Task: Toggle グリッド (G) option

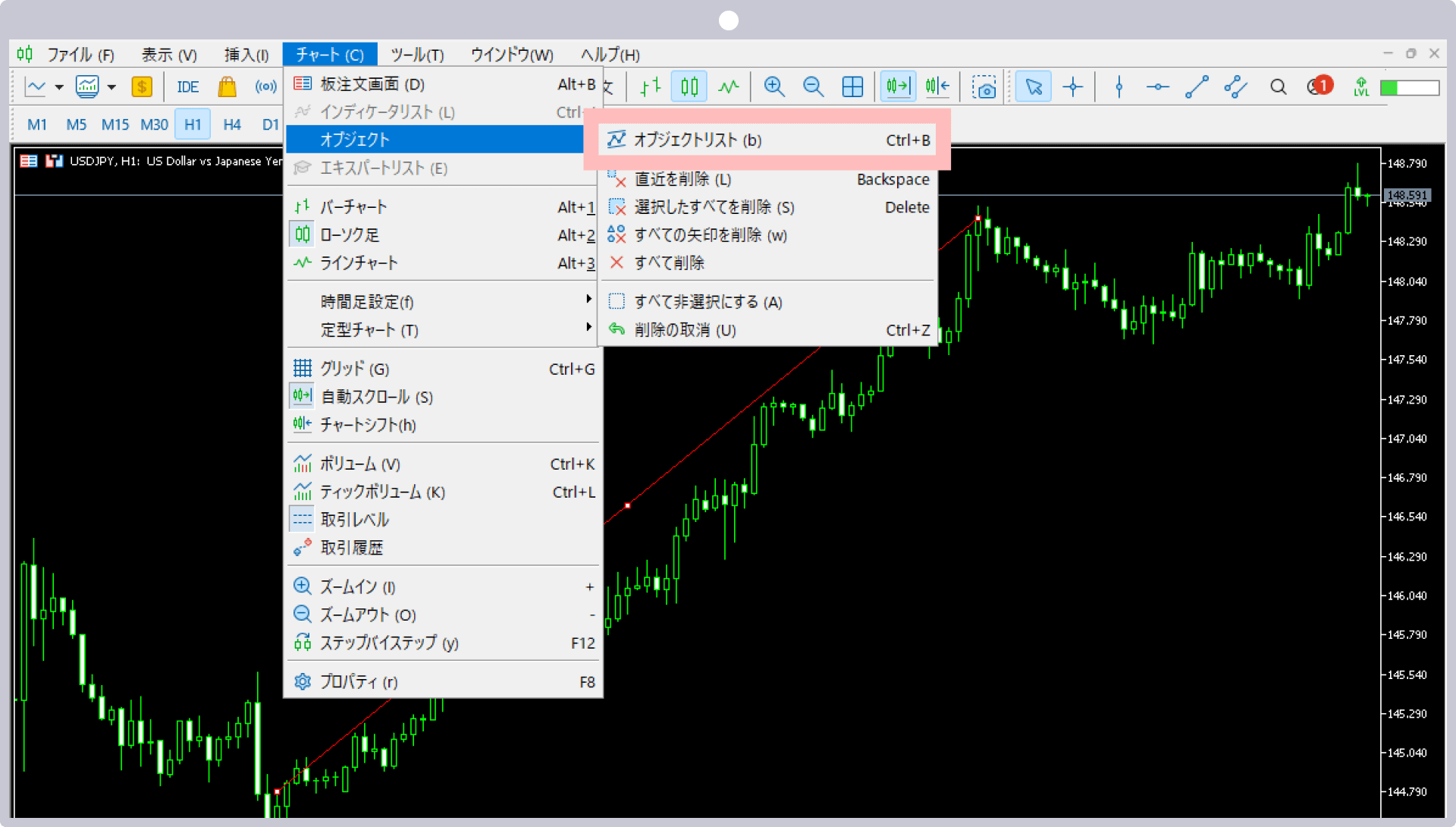Action: point(444,369)
